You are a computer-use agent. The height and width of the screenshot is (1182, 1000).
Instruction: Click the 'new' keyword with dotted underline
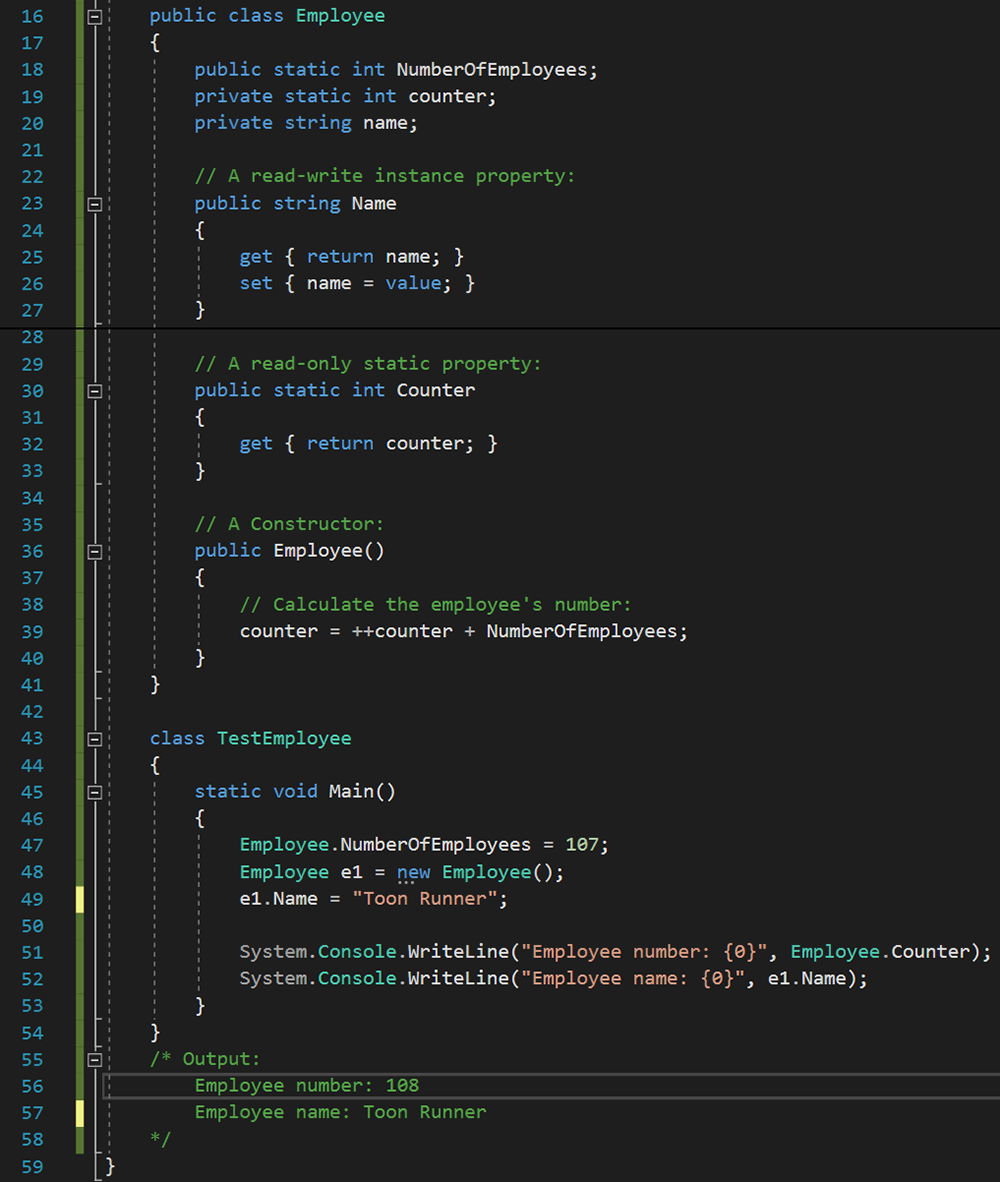pos(413,872)
